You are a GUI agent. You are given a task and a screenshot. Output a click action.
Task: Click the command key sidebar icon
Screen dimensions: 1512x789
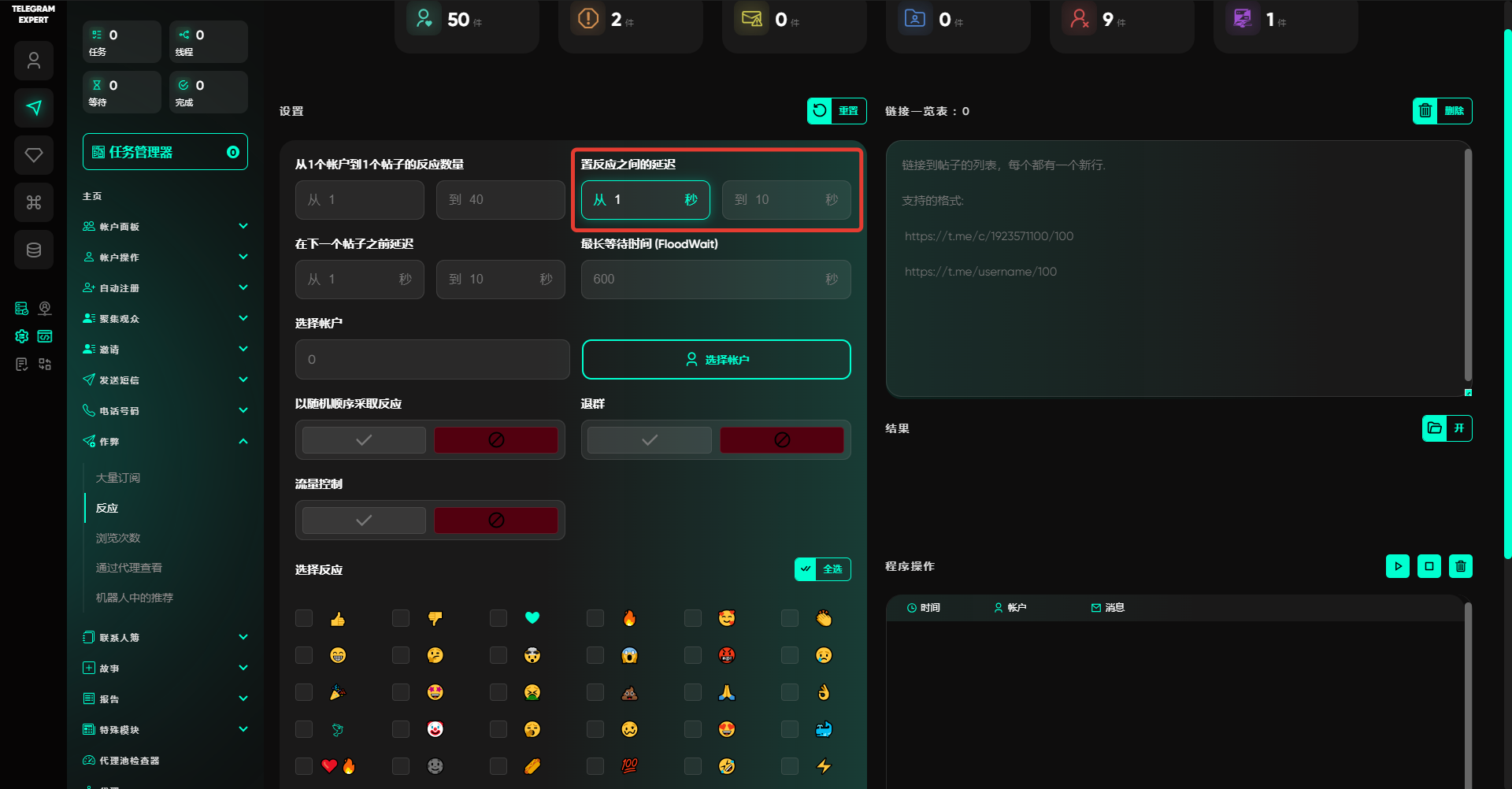click(34, 202)
